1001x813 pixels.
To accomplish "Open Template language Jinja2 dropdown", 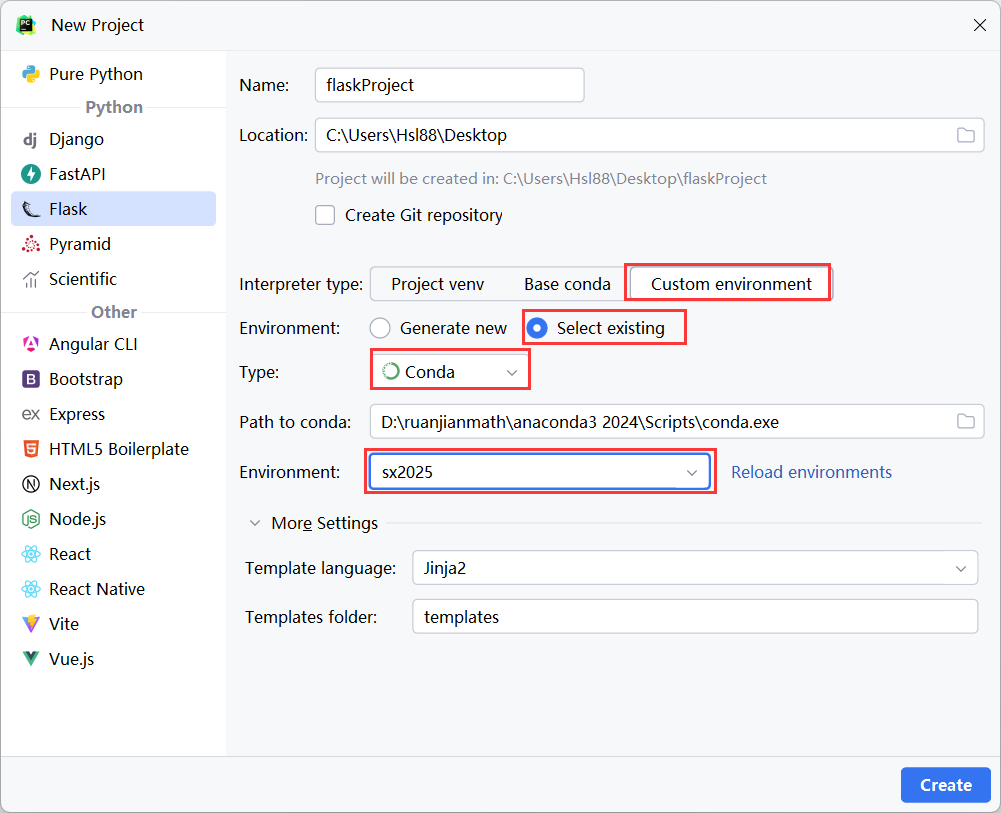I will coord(695,568).
